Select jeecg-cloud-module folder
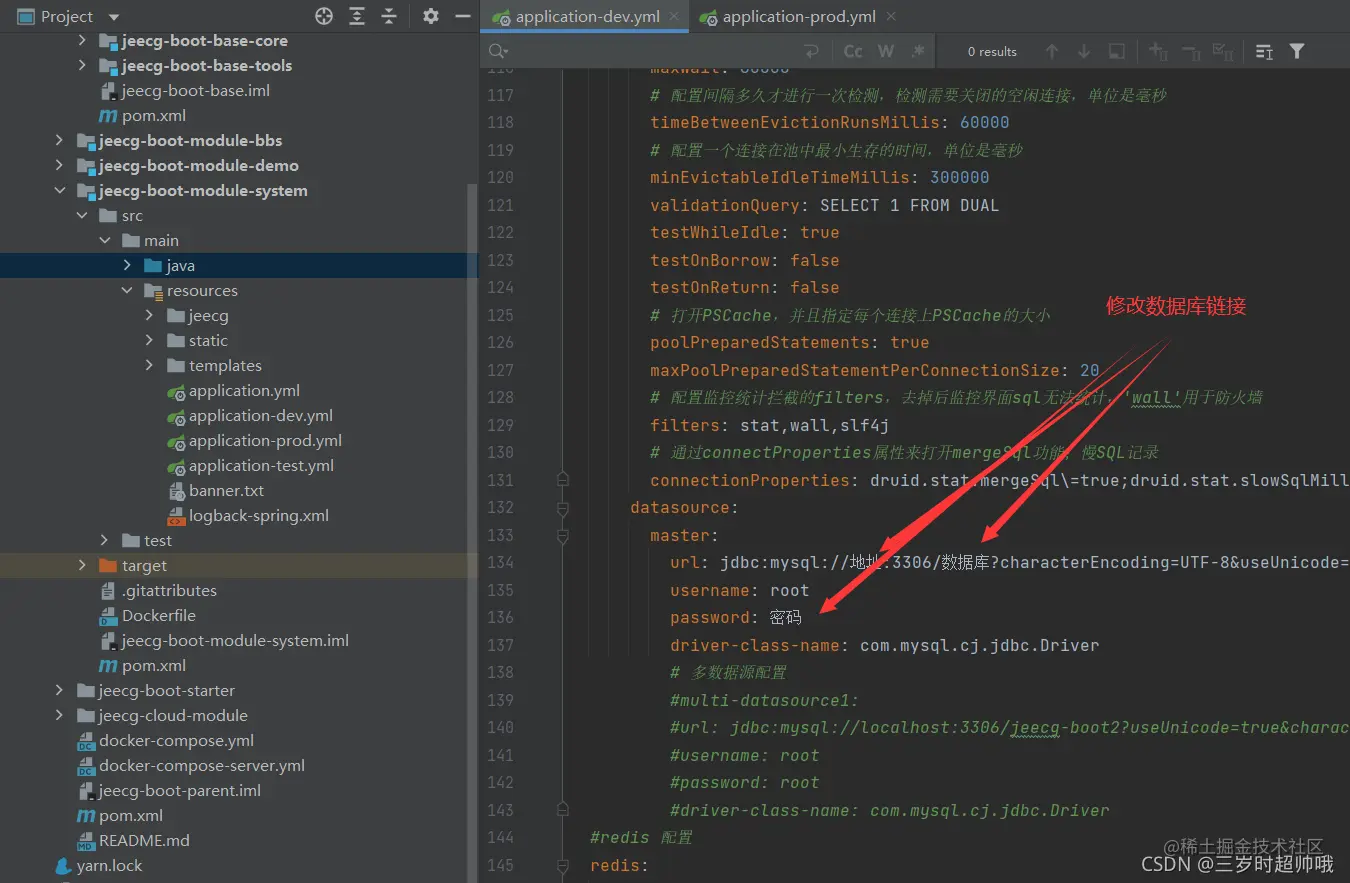Viewport: 1350px width, 883px height. coord(173,716)
